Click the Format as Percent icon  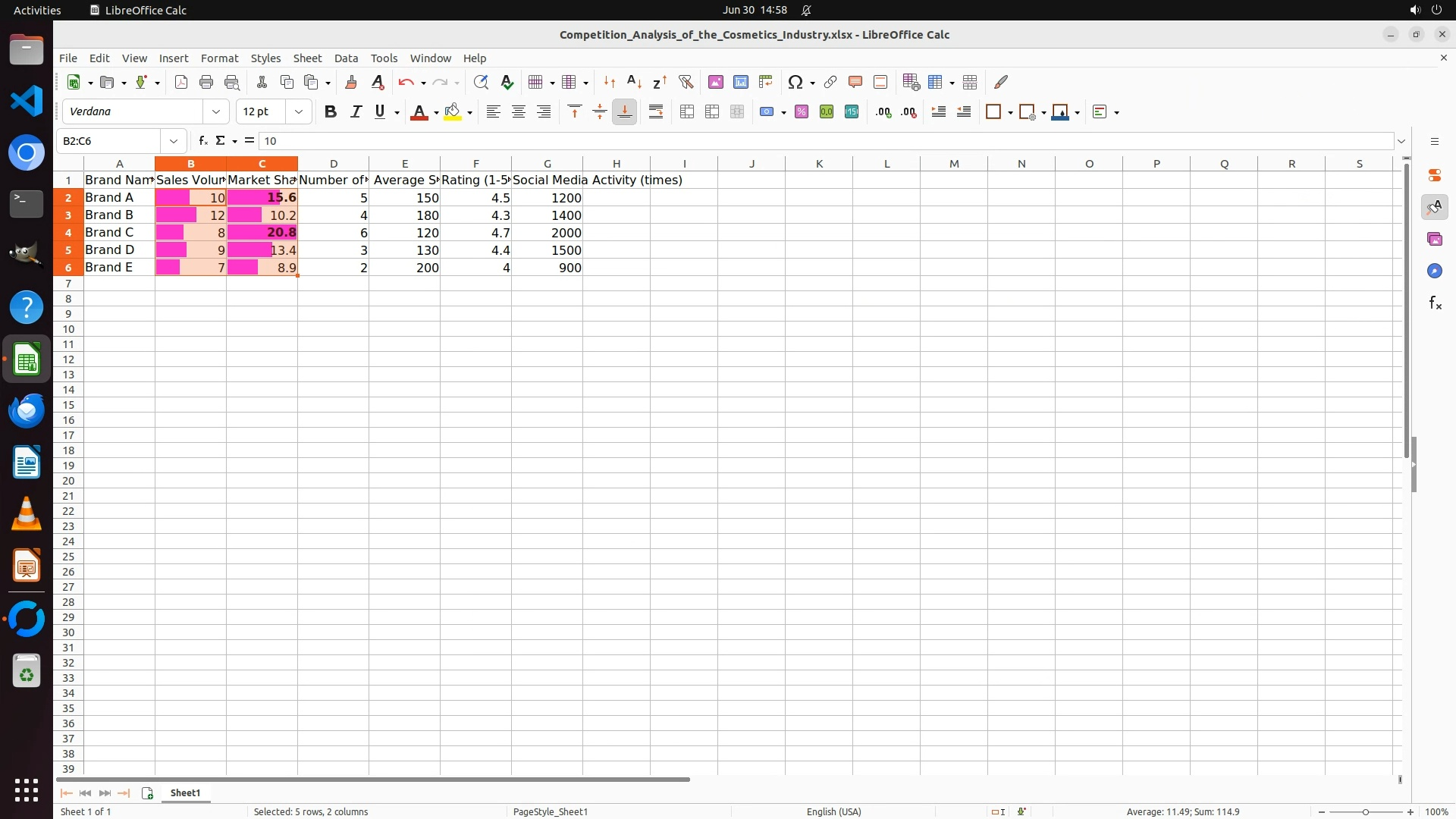pos(801,112)
